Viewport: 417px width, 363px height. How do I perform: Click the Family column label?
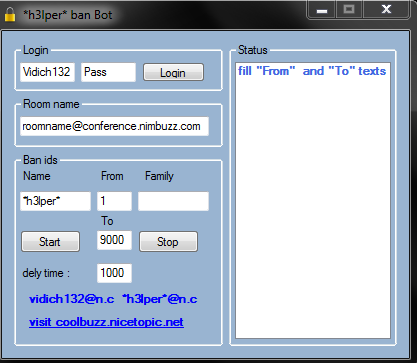(159, 176)
